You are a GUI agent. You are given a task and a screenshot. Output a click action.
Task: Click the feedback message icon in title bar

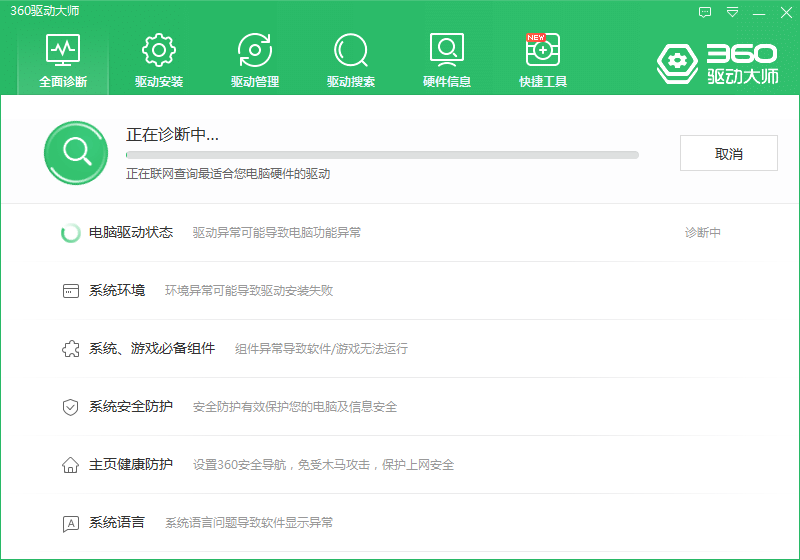(705, 12)
